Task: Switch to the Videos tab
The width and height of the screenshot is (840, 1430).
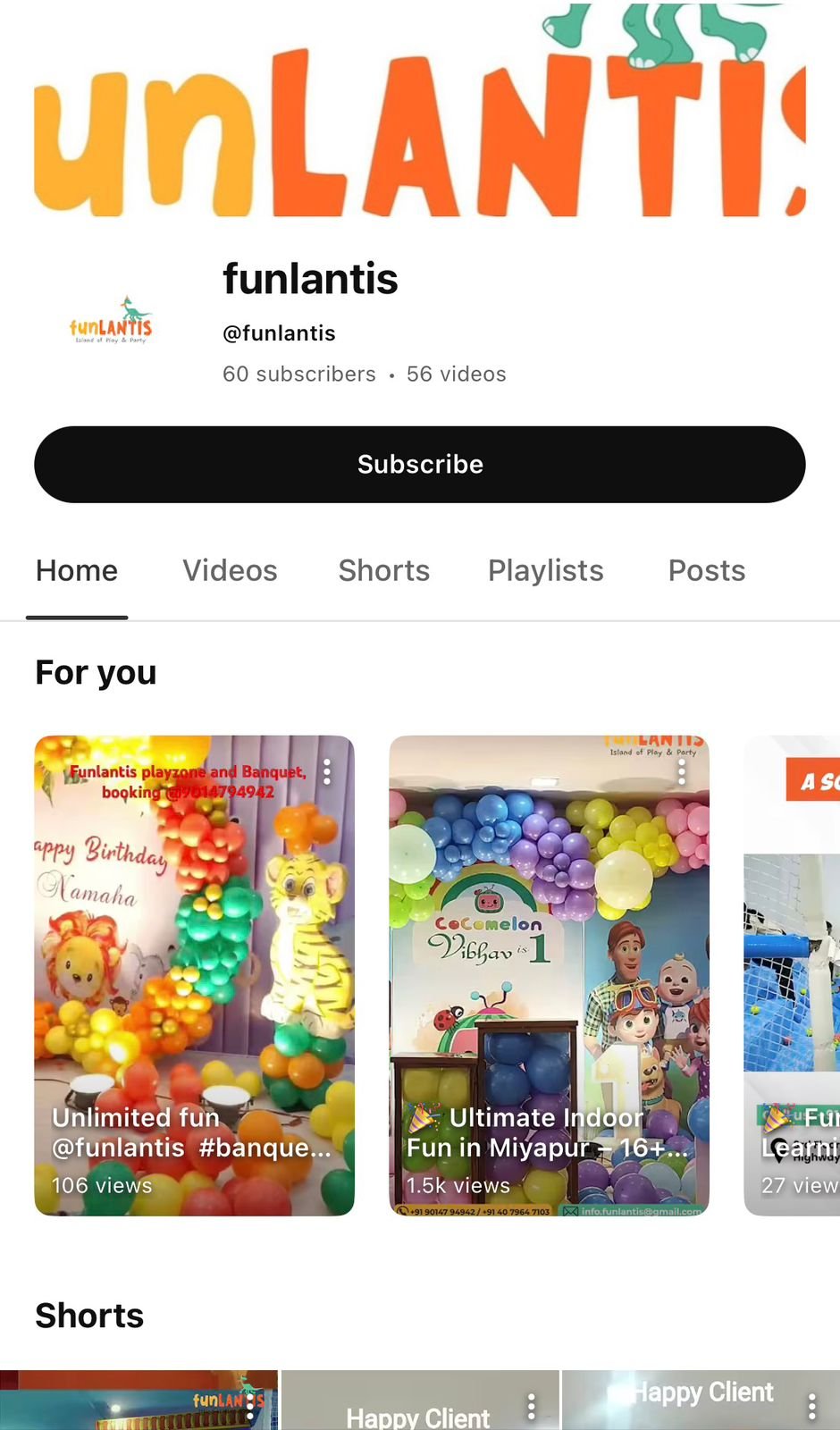Action: tap(230, 571)
